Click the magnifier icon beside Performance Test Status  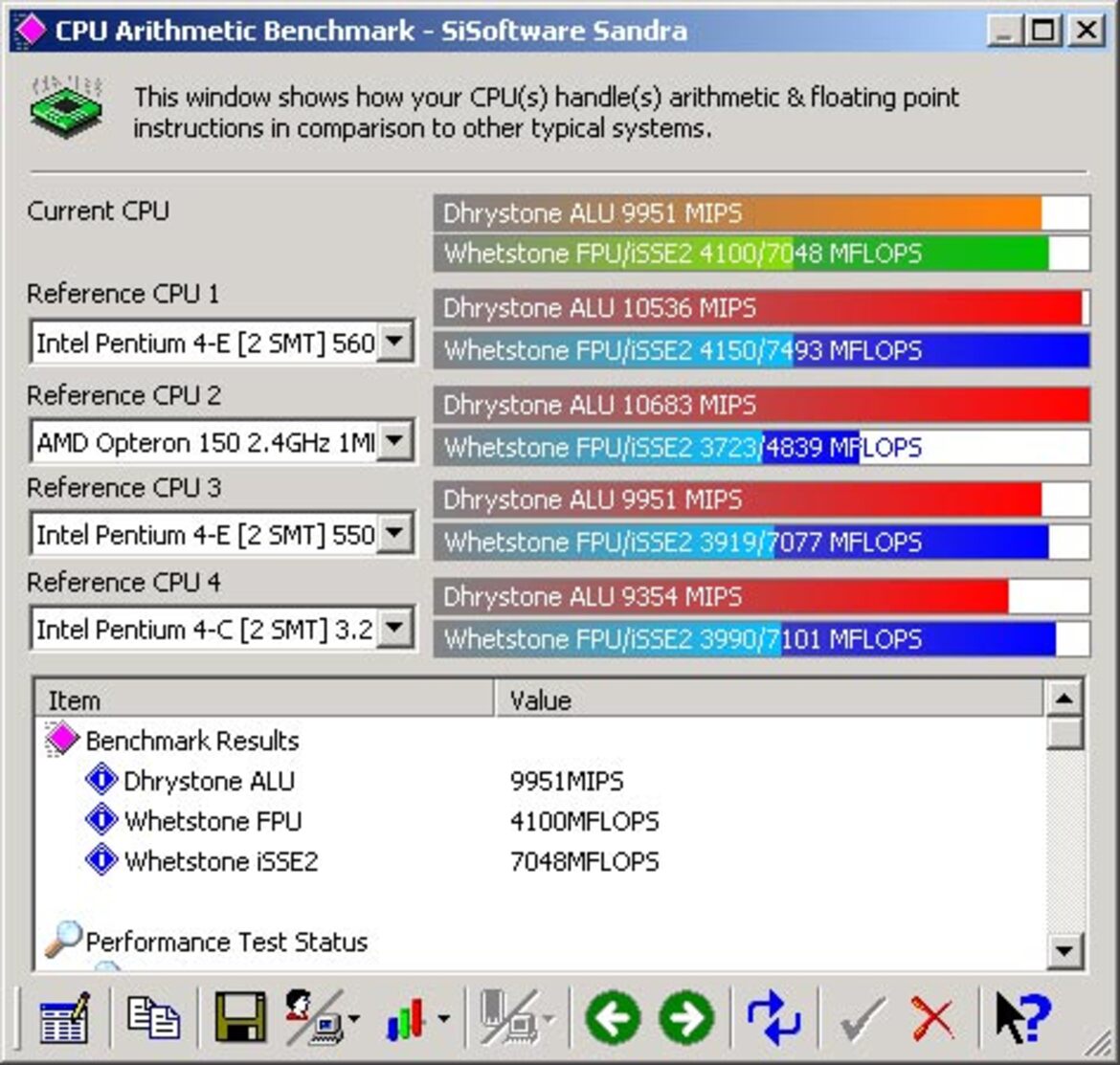pos(63,939)
